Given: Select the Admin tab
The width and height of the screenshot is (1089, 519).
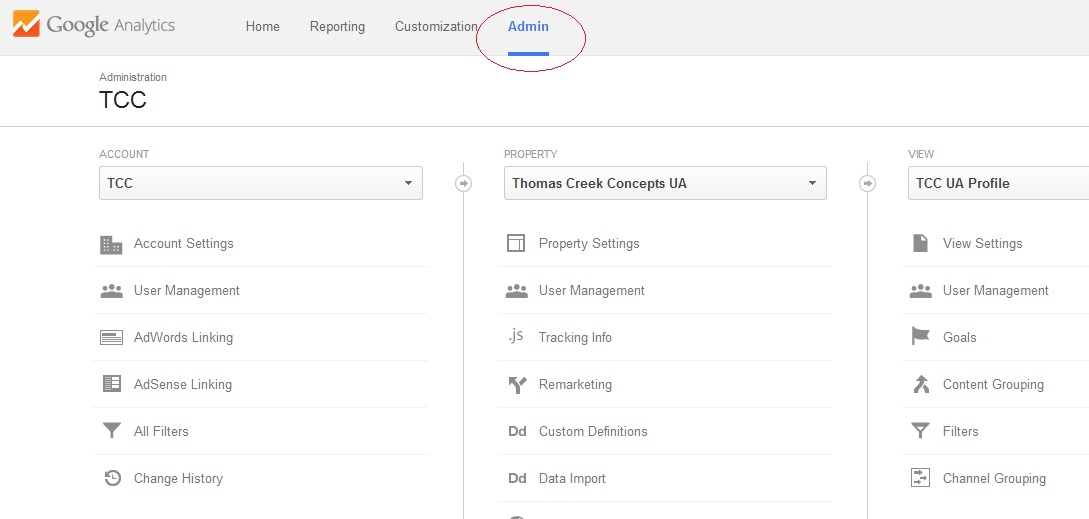Looking at the screenshot, I should click(x=528, y=26).
